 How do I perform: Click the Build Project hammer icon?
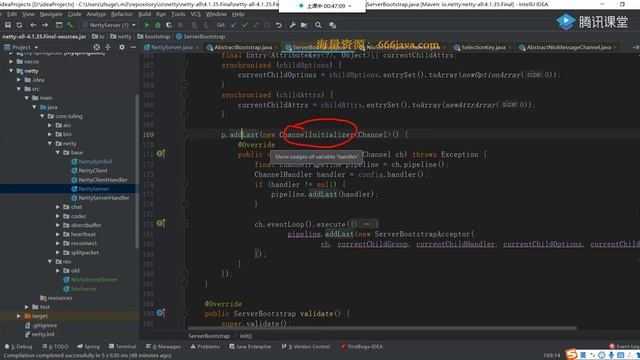(70, 25)
